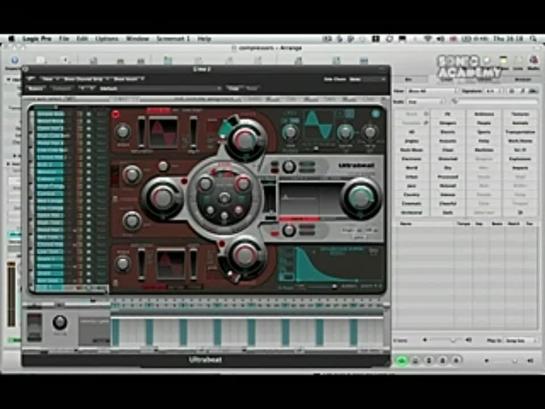Click the Ultrabeat pattern selector display
The width and height of the screenshot is (545, 409).
pyautogui.click(x=94, y=332)
